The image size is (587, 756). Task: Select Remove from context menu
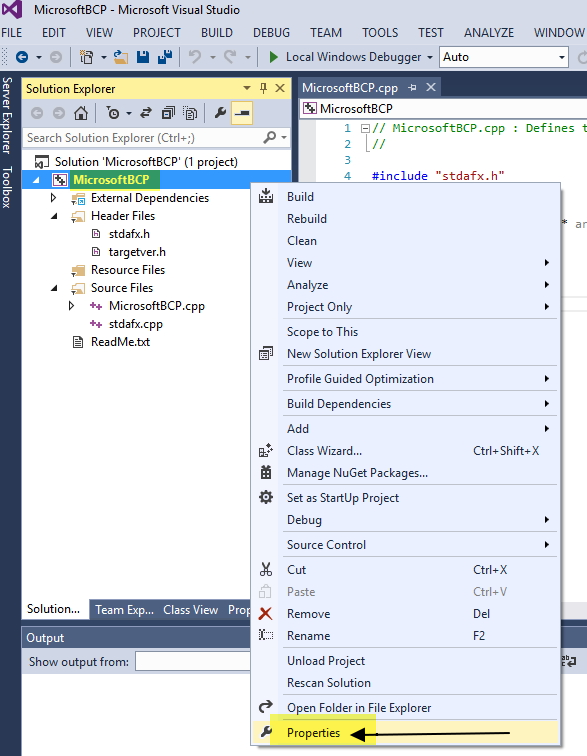coord(406,614)
